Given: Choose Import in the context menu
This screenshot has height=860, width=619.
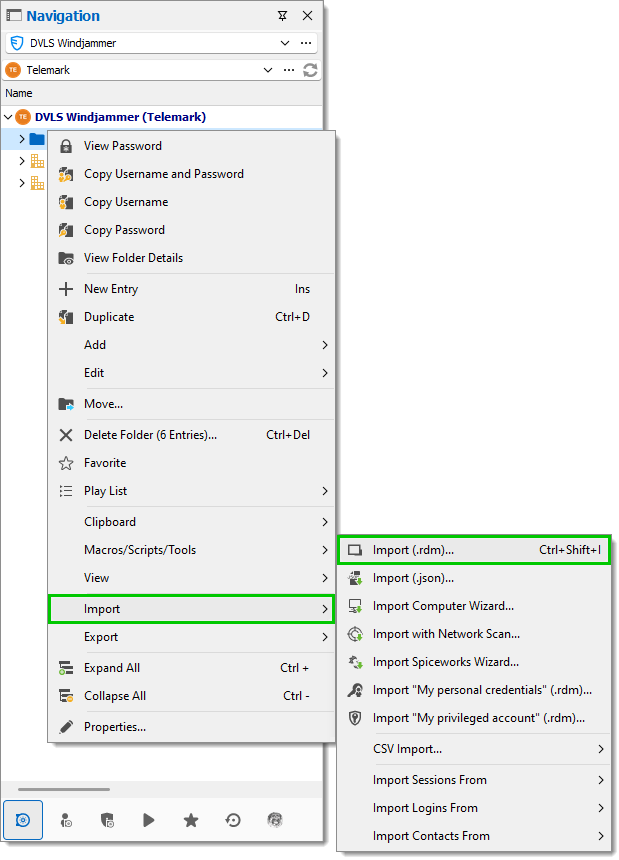Looking at the screenshot, I should (191, 609).
